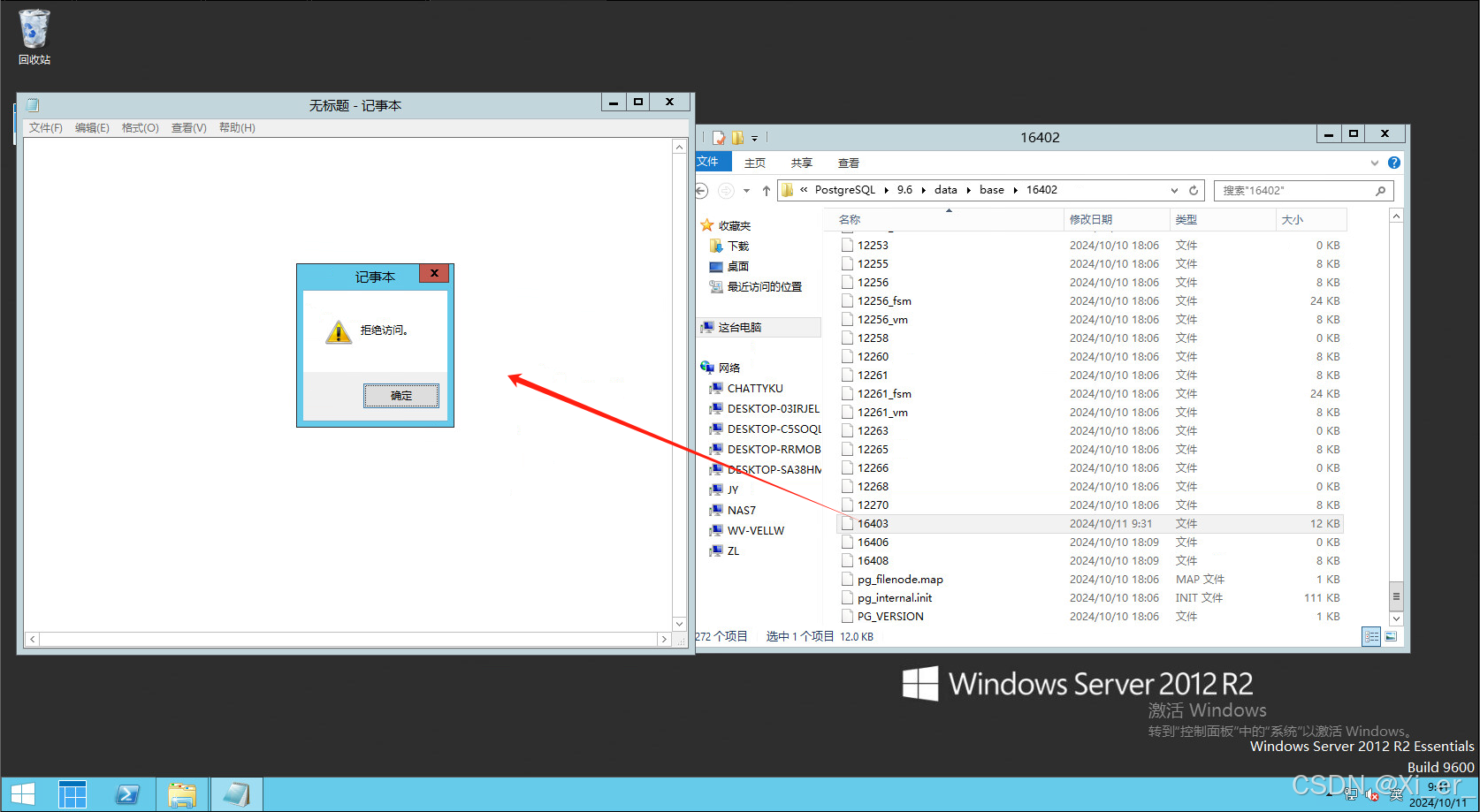The width and height of the screenshot is (1480, 812).
Task: Select file 16403 in the list
Action: [1089, 524]
